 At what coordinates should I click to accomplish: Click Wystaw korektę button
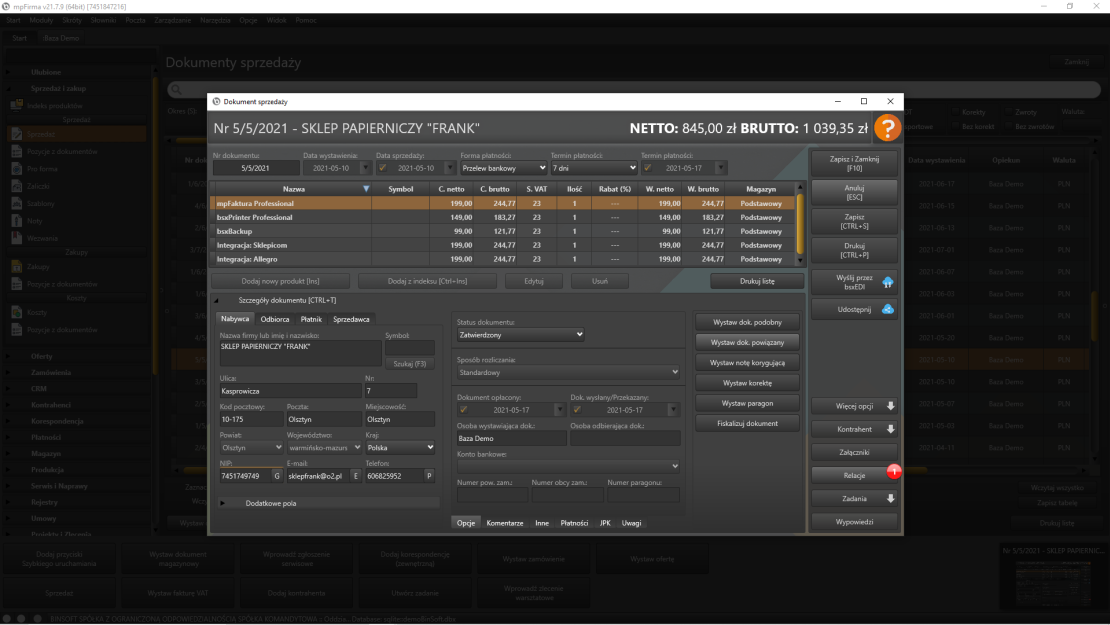point(748,383)
